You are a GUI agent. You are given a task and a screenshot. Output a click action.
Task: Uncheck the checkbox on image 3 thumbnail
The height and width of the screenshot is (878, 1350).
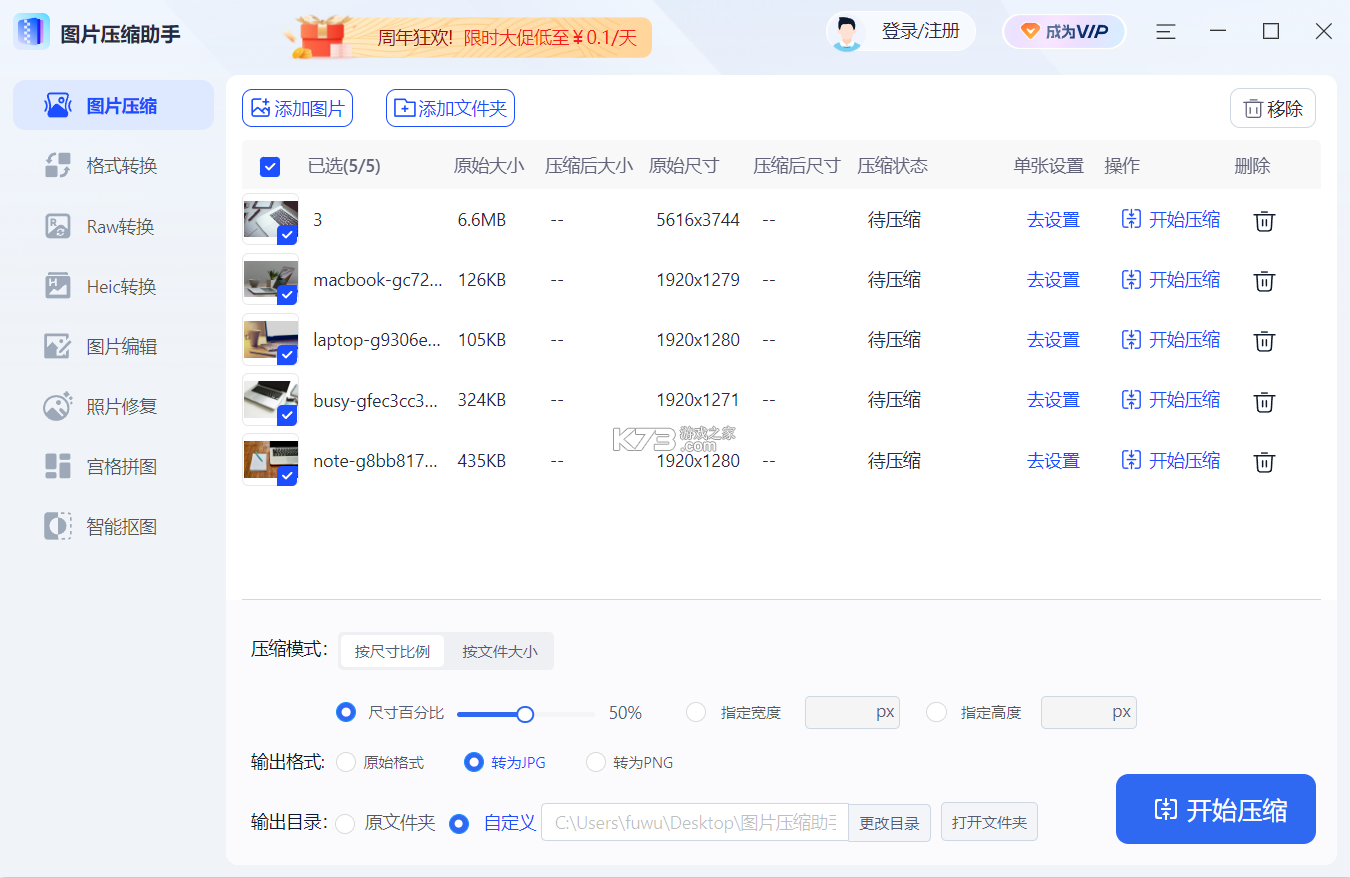[287, 235]
